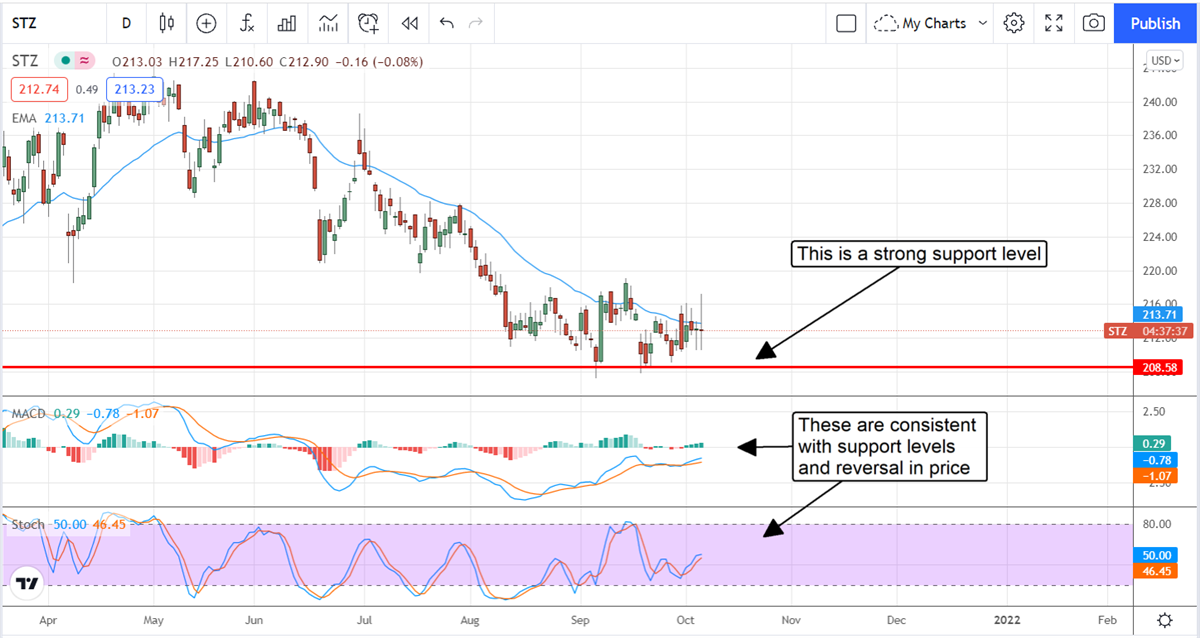Enter fullscreen mode
Screen dimensions: 1200x638
1054,22
